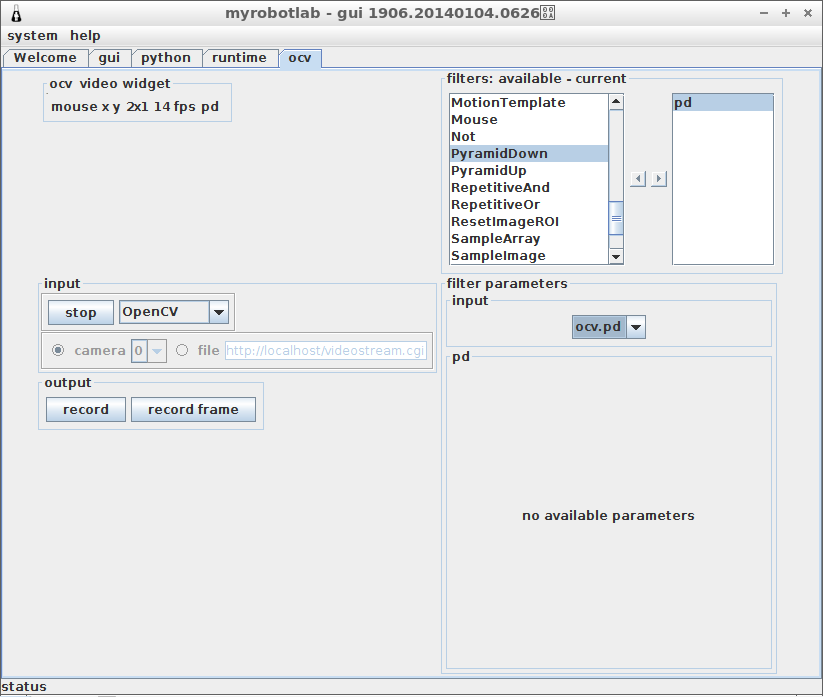Click the myrobotlab app icon in title bar
The image size is (823, 697).
pyautogui.click(x=16, y=13)
